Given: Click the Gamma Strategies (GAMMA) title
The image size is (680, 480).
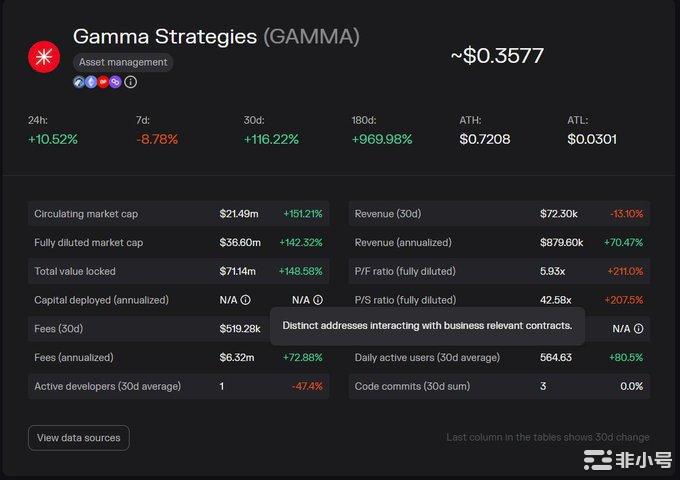Looking at the screenshot, I should (216, 37).
